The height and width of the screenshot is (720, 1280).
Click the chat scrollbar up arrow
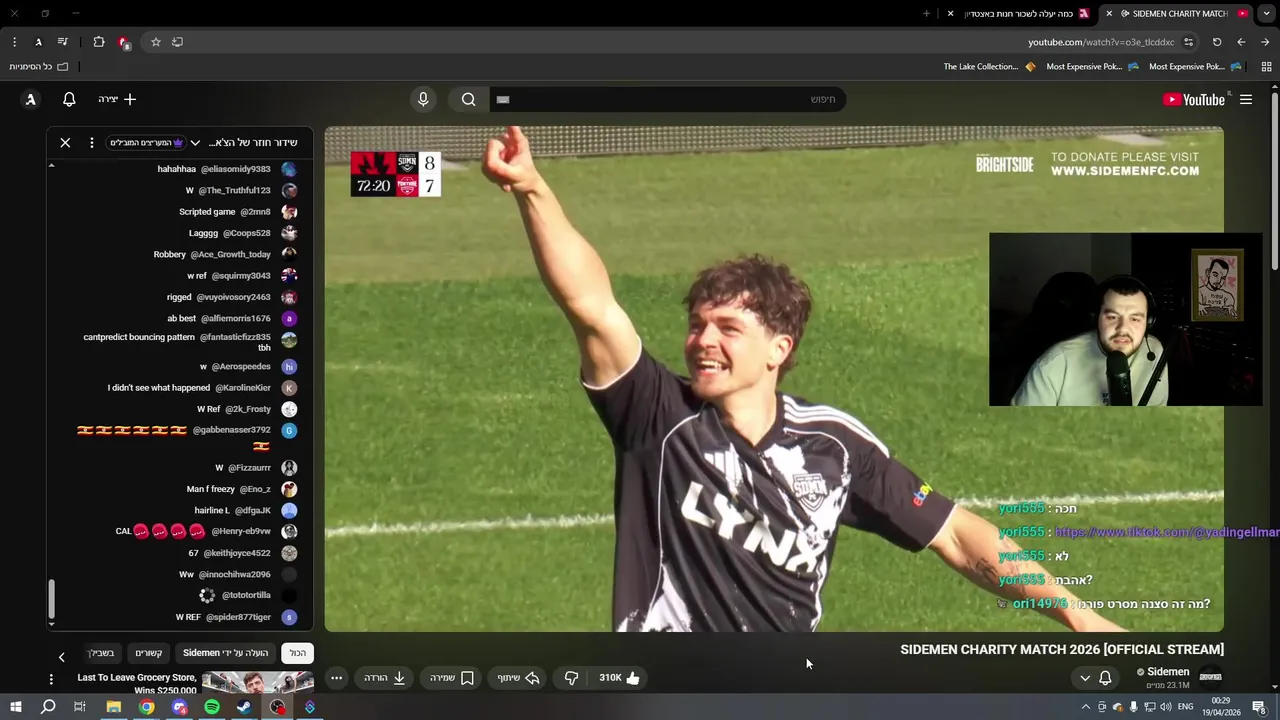51,166
